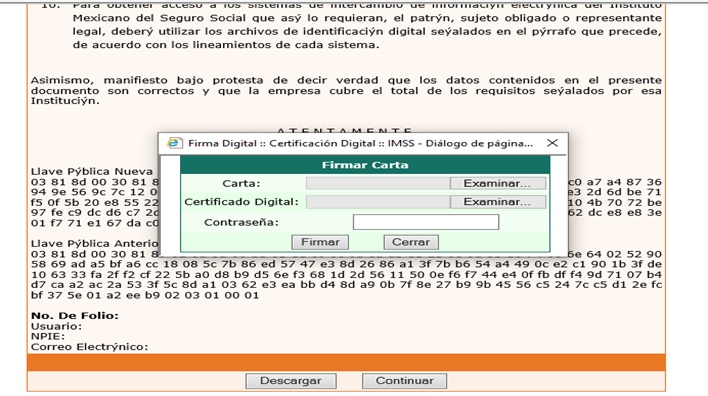Focus the Contraseña password field
The image size is (708, 396).
point(426,222)
